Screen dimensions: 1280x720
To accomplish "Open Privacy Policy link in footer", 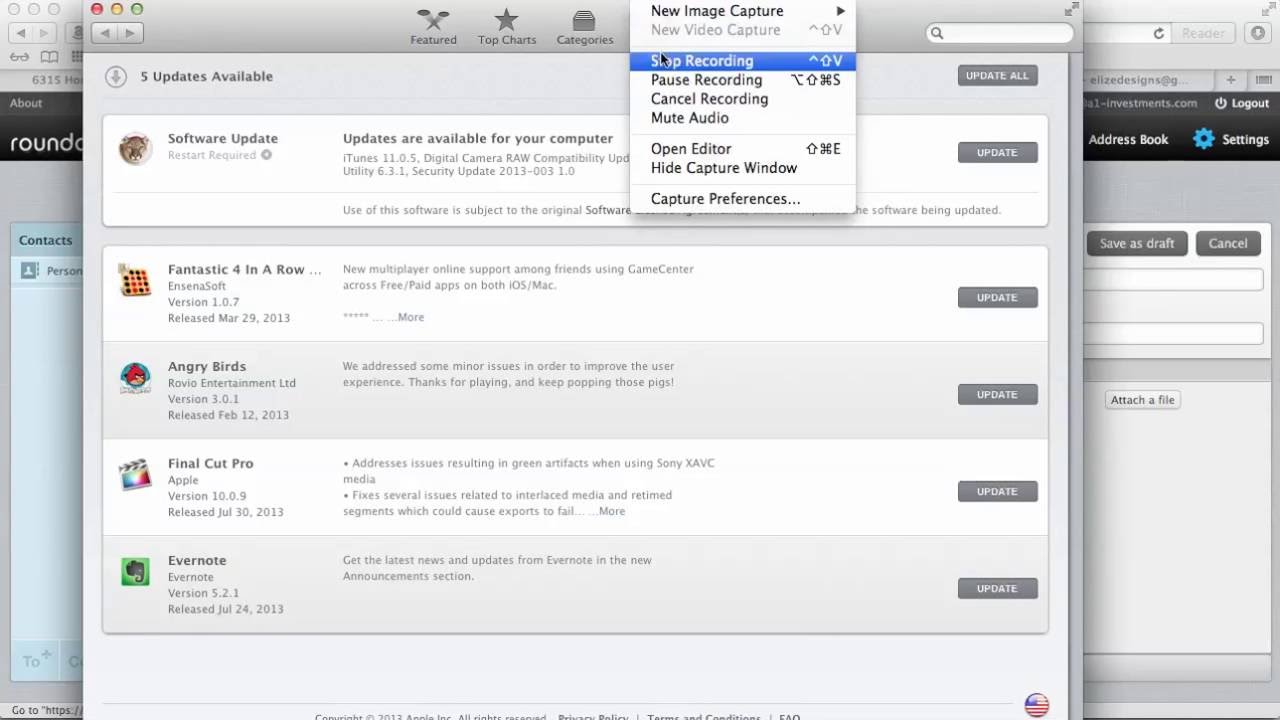I will (x=593, y=717).
